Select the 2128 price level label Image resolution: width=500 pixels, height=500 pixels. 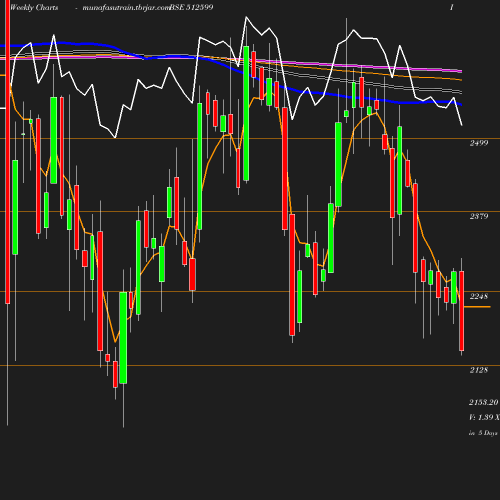(x=479, y=370)
